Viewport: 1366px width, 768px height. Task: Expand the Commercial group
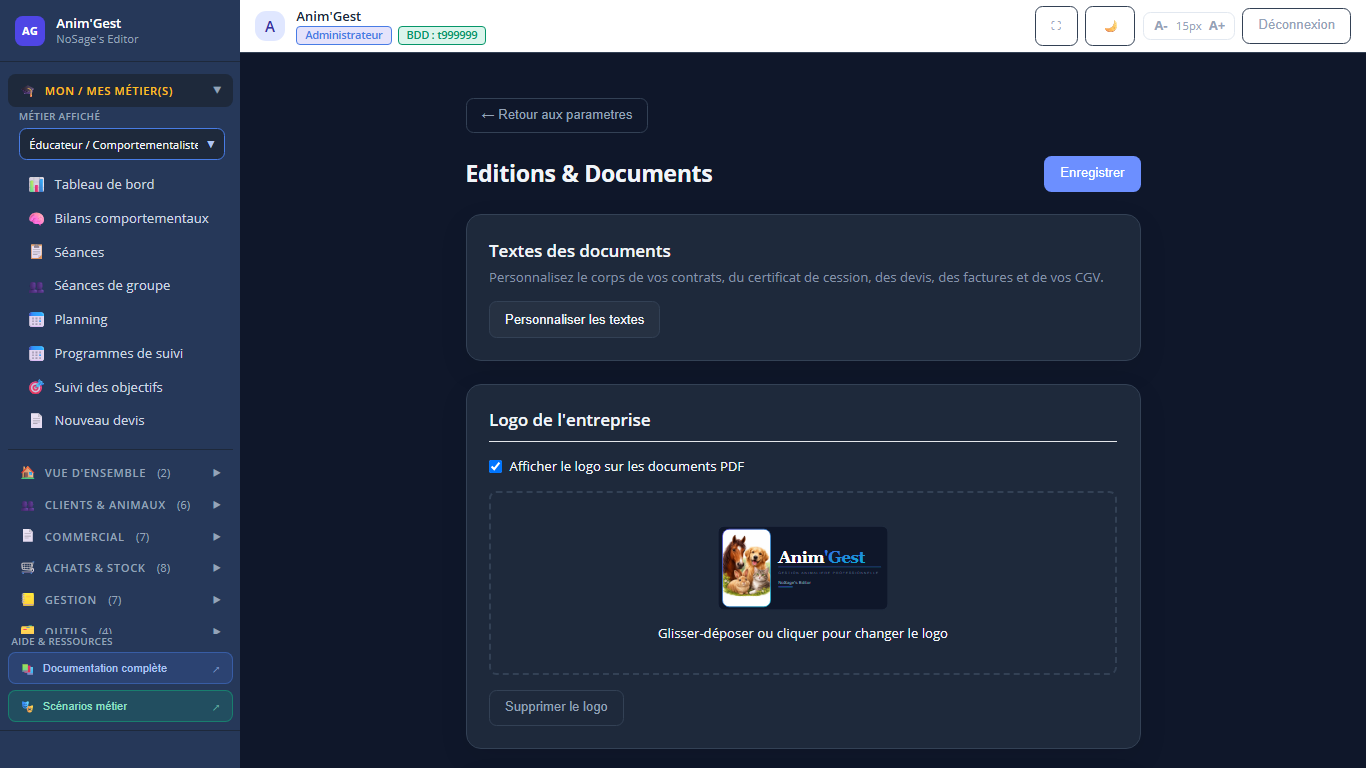pyautogui.click(x=120, y=537)
